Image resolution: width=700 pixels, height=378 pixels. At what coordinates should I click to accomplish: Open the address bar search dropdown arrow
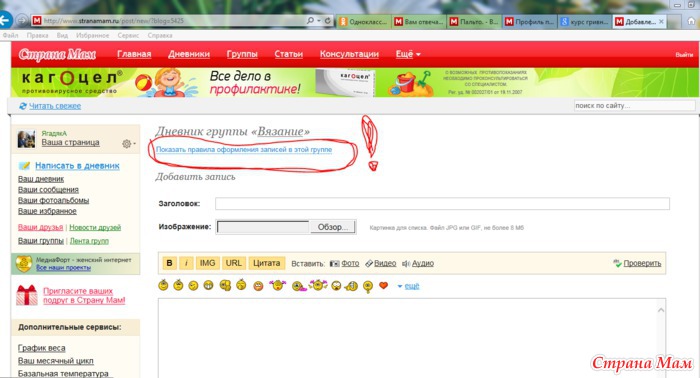(319, 21)
